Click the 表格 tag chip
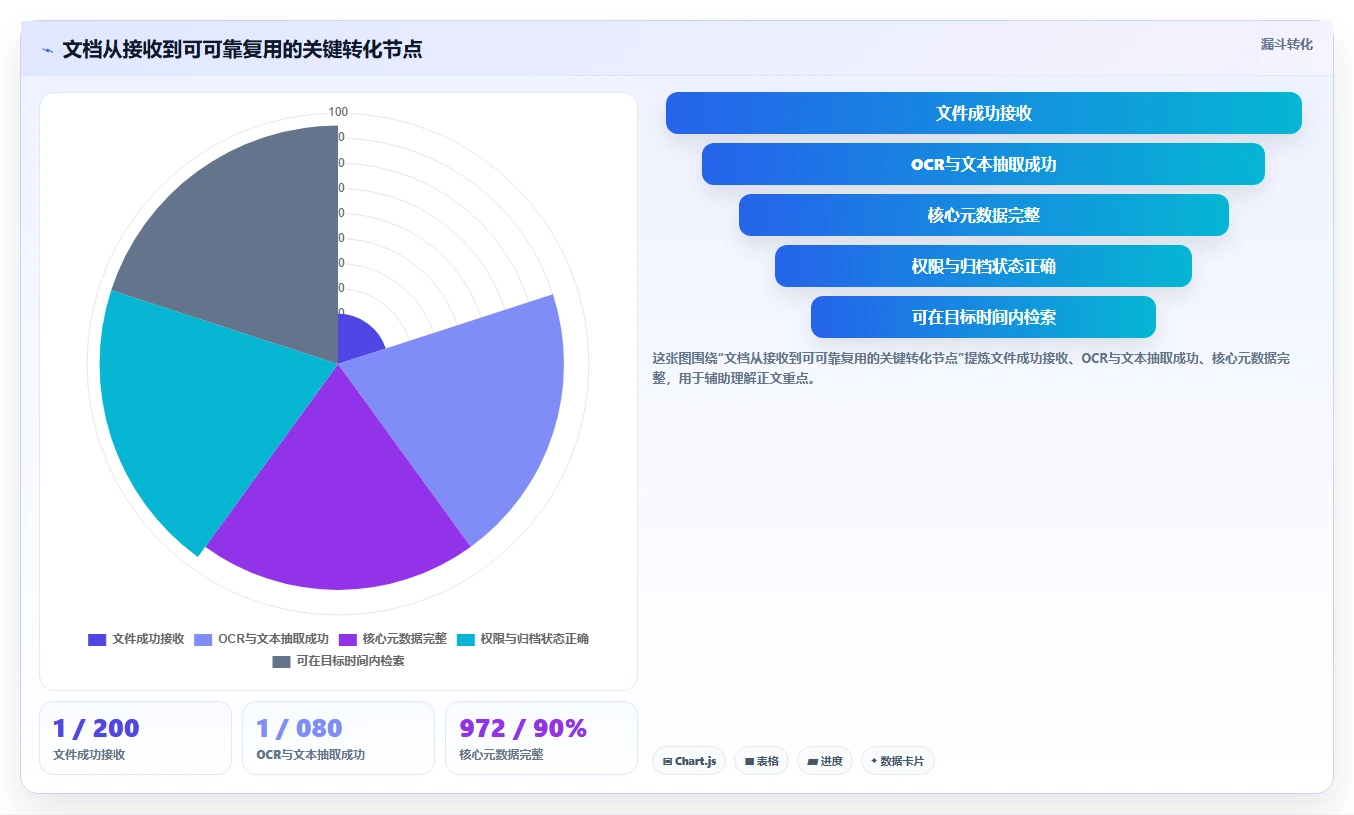1354x815 pixels. coord(761,761)
